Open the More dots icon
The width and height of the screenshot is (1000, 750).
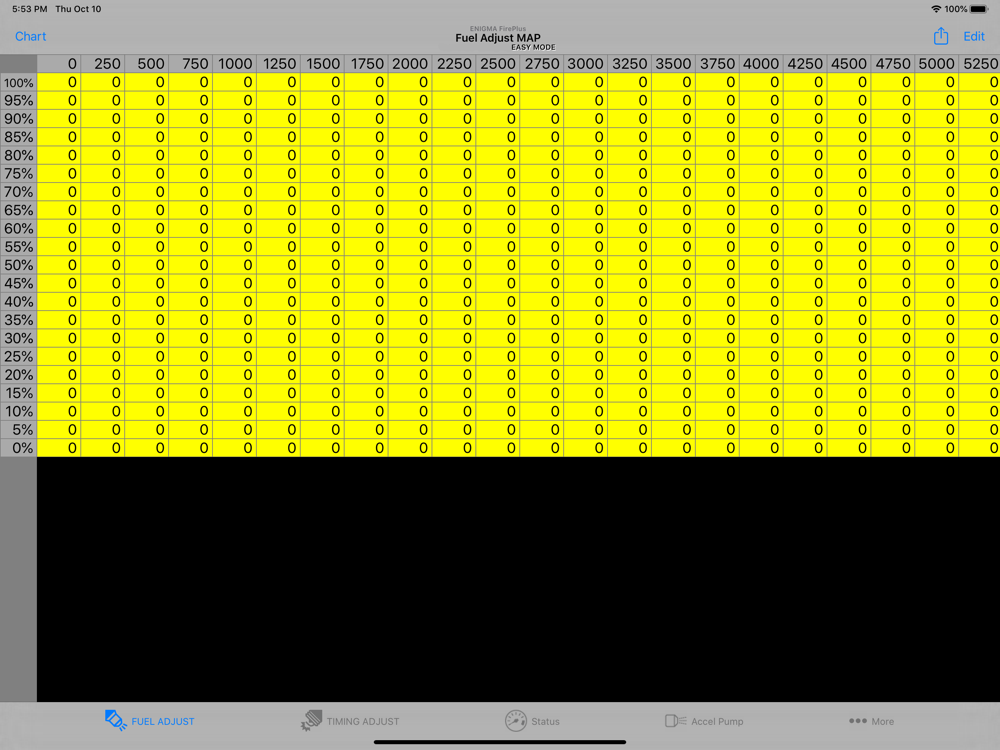coord(858,721)
